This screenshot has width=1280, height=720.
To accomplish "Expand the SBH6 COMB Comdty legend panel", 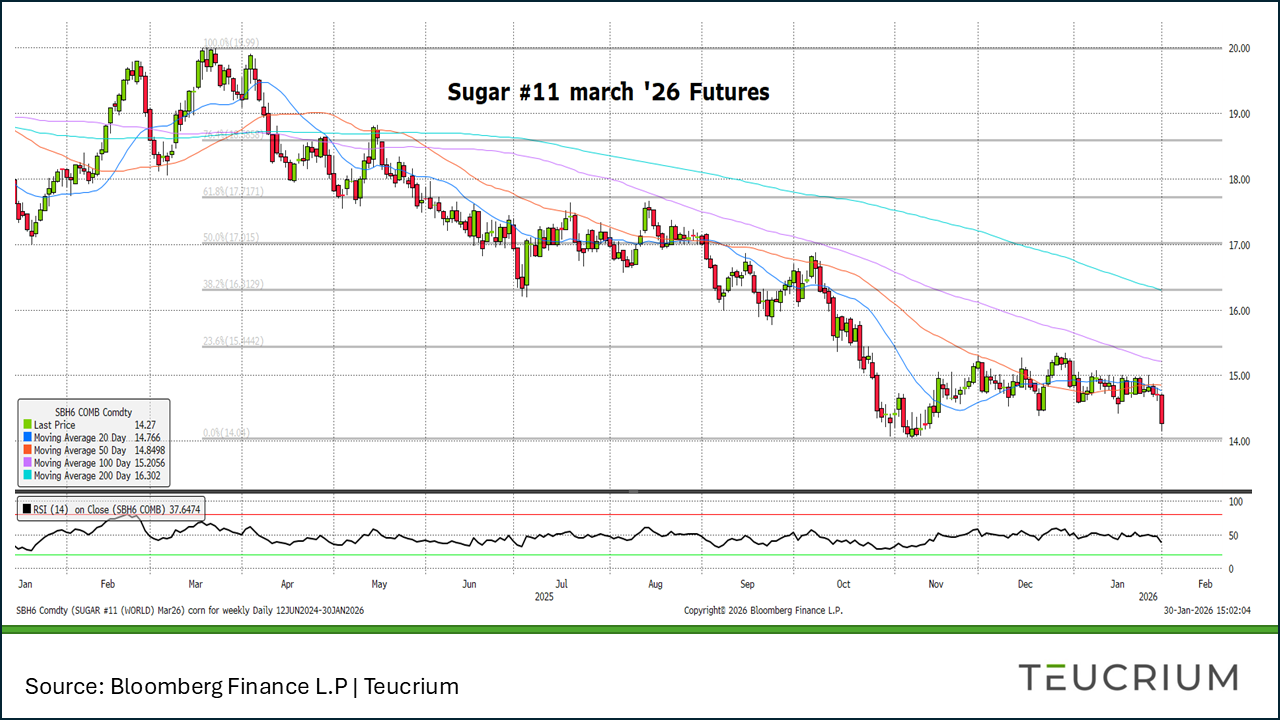I will click(x=94, y=411).
